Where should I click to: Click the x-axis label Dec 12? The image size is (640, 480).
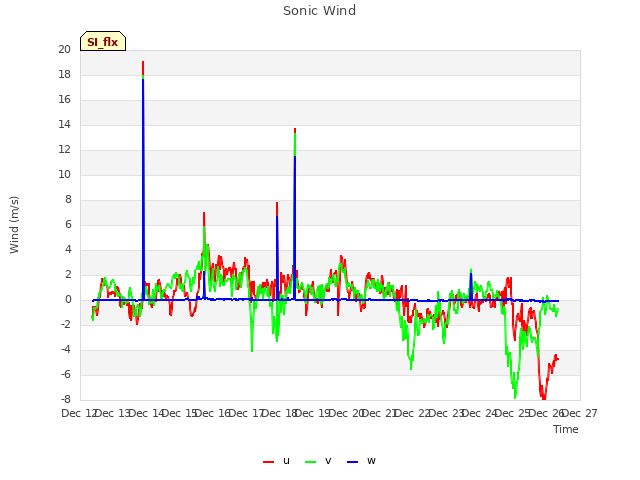79,413
